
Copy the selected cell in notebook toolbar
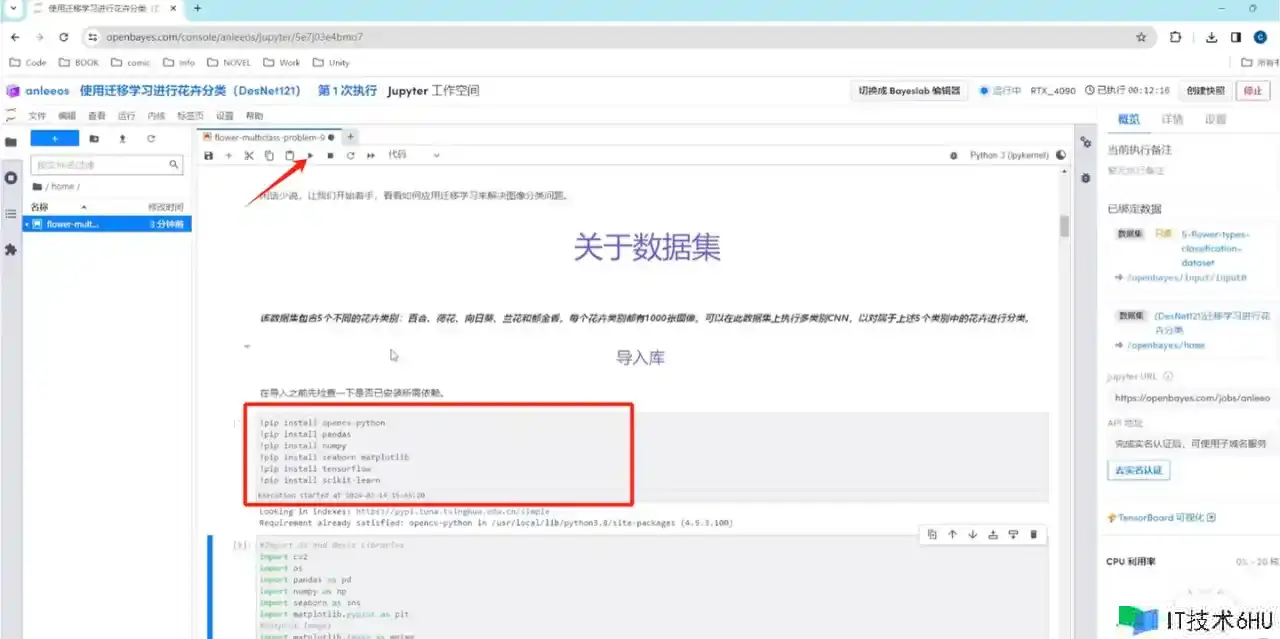[x=269, y=155]
